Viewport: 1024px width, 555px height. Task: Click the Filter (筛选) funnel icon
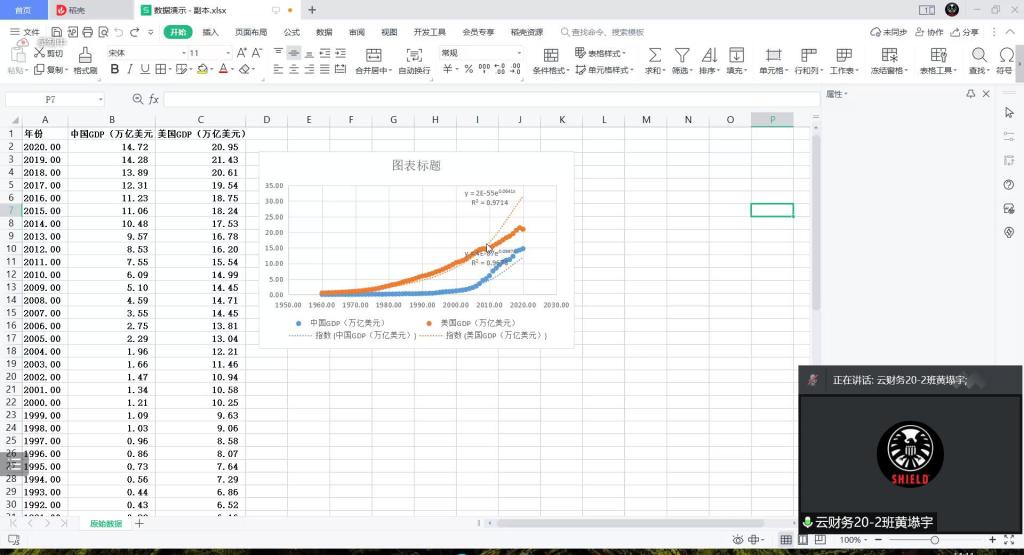coord(682,55)
